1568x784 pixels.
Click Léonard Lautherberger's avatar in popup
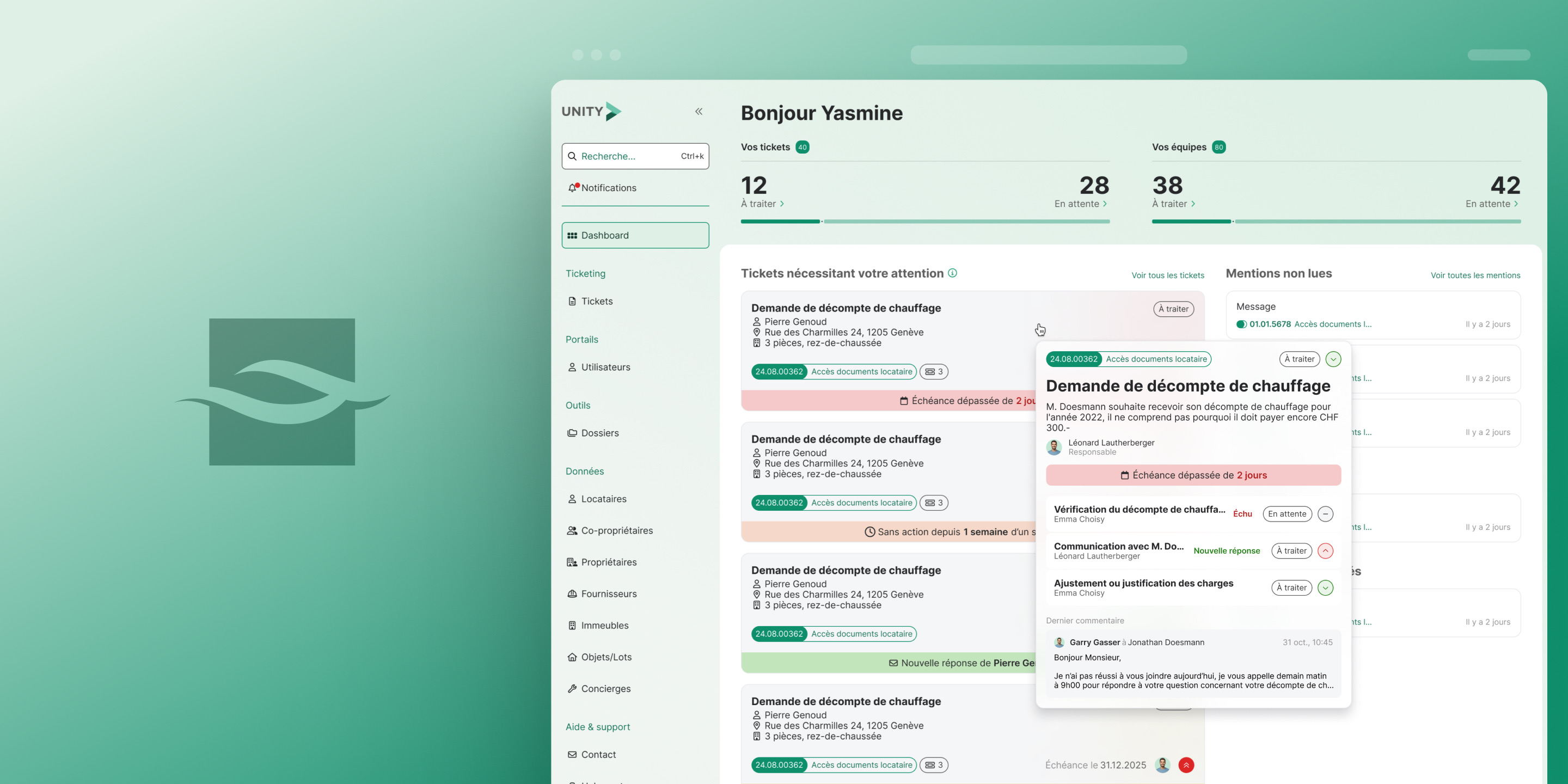1054,448
